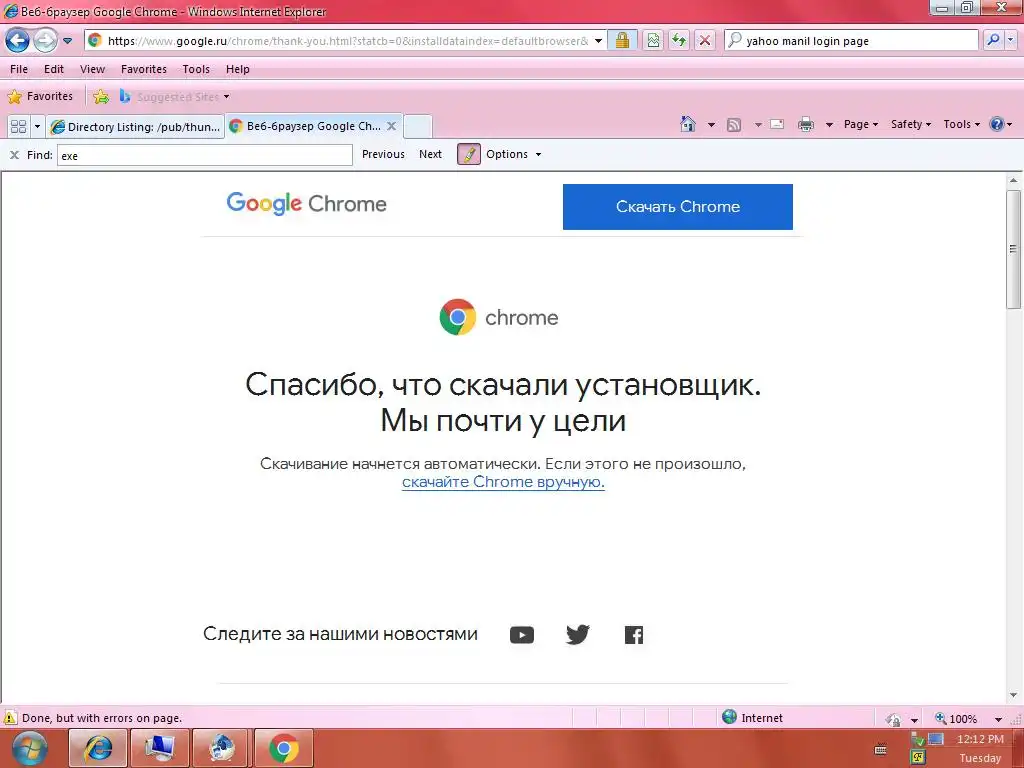1024x768 pixels.
Task: Open the Tools command bar menu
Action: click(x=961, y=124)
